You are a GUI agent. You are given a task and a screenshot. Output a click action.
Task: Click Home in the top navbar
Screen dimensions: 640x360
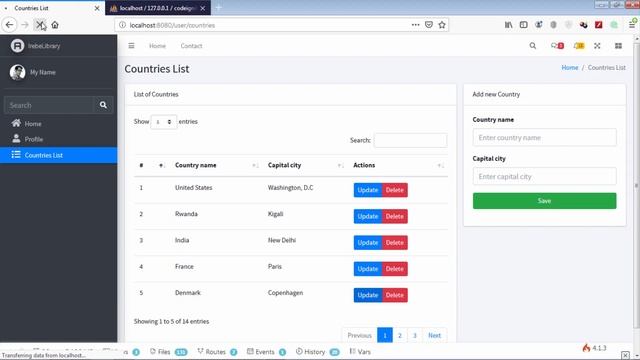[x=157, y=46]
